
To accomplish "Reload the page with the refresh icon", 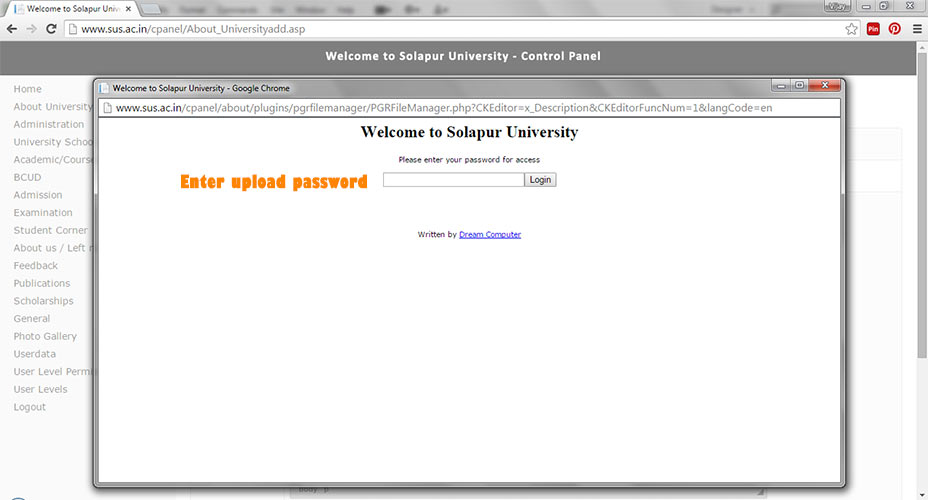I will click(51, 29).
